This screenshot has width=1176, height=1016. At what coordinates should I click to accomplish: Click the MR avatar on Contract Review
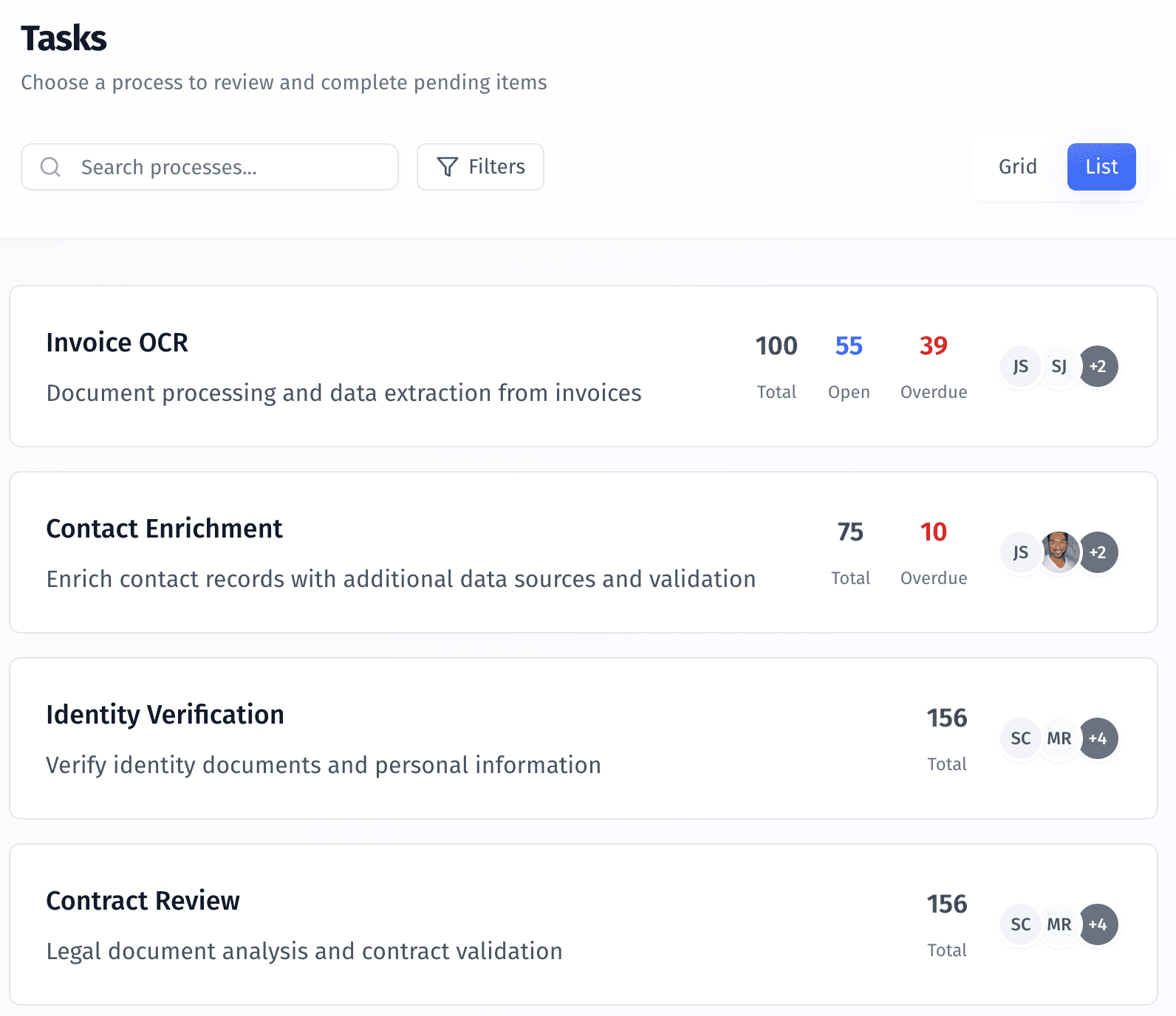click(1059, 924)
